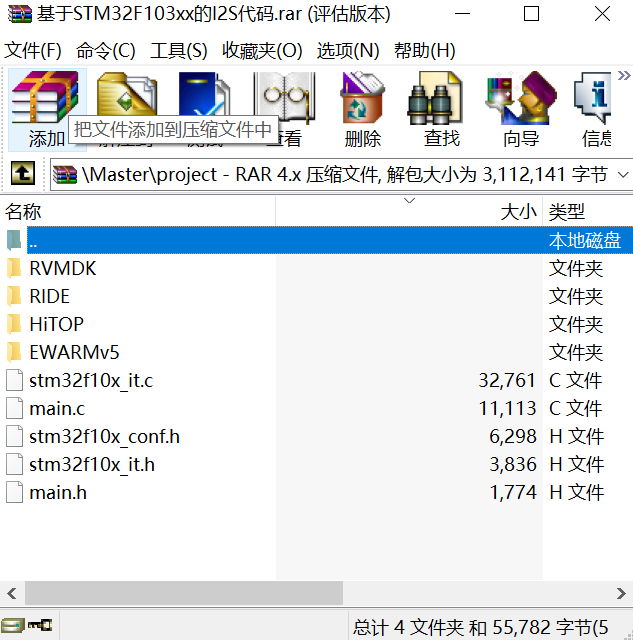The height and width of the screenshot is (640, 633).
Task: Open the 文件(F) menu
Action: click(33, 51)
